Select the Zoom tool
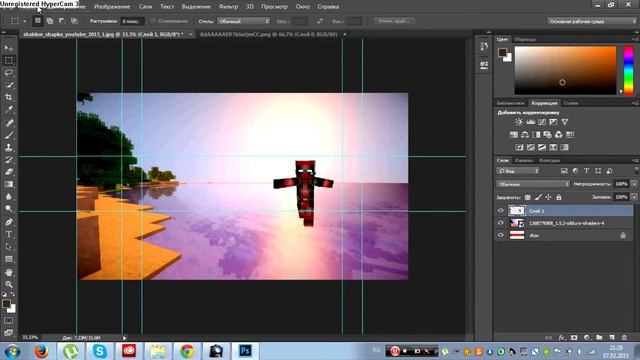 click(9, 284)
